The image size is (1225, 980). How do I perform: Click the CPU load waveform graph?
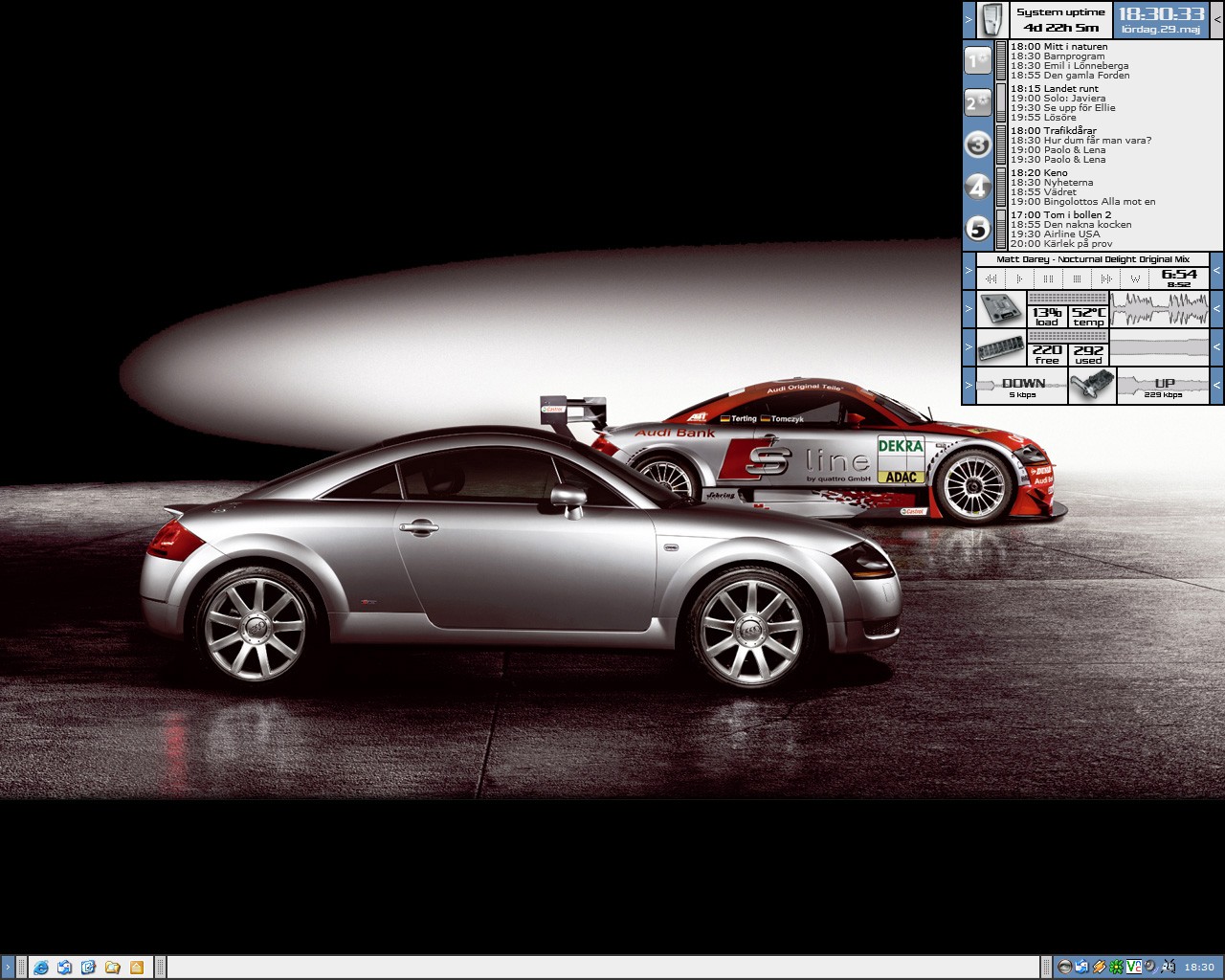click(x=1159, y=308)
